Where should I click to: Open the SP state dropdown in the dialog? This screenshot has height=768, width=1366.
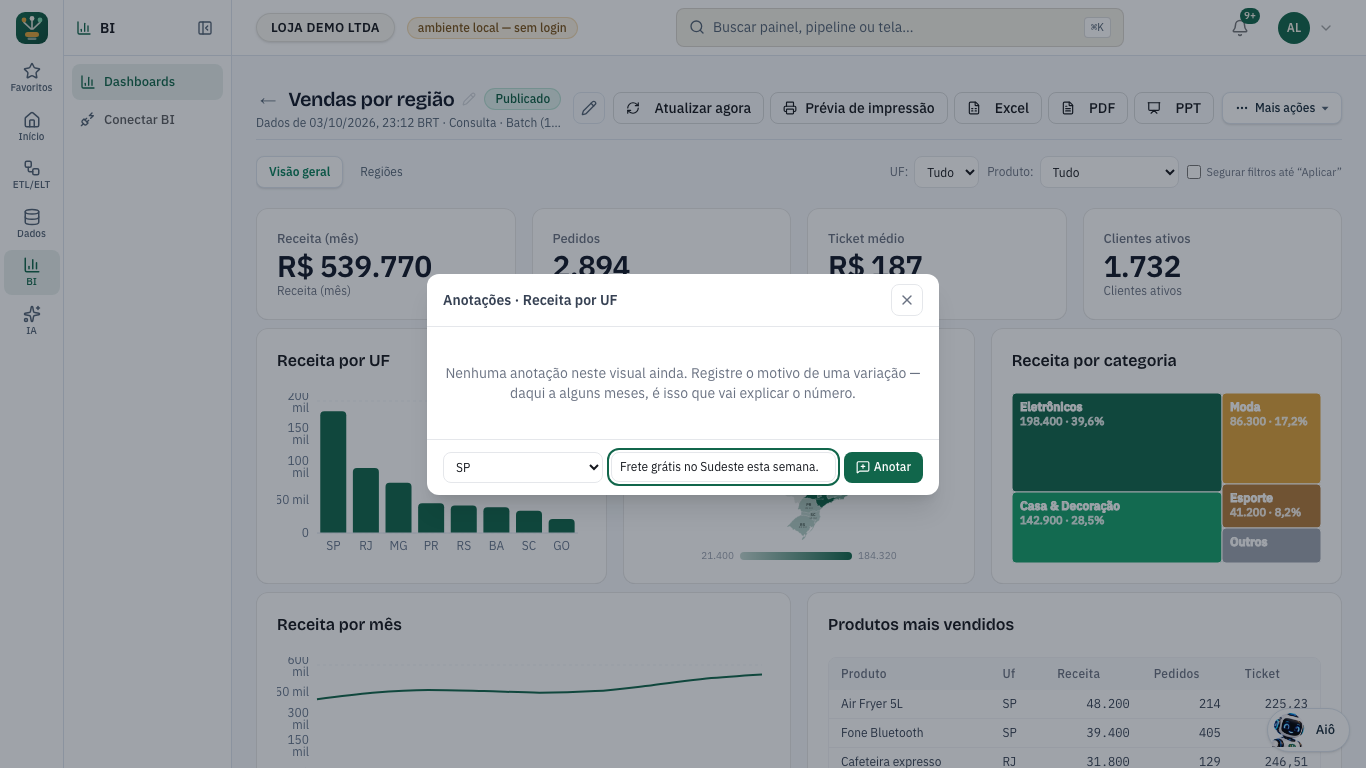(x=523, y=467)
